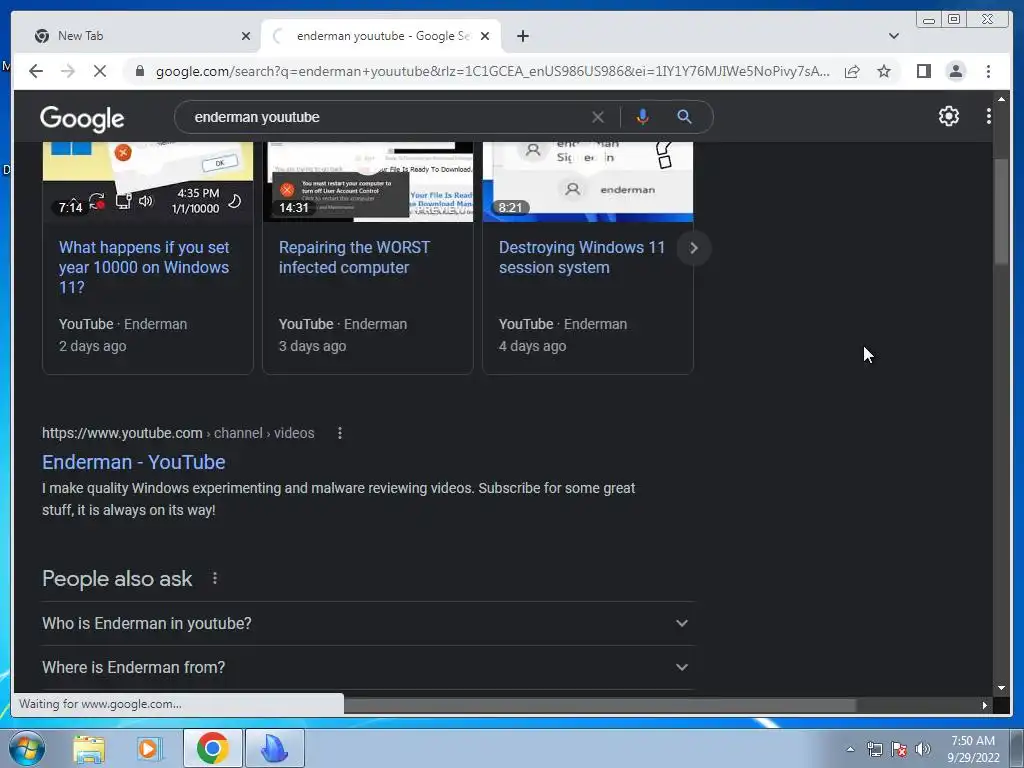Go back to the previous page
This screenshot has height=768, width=1024.
pos(36,71)
